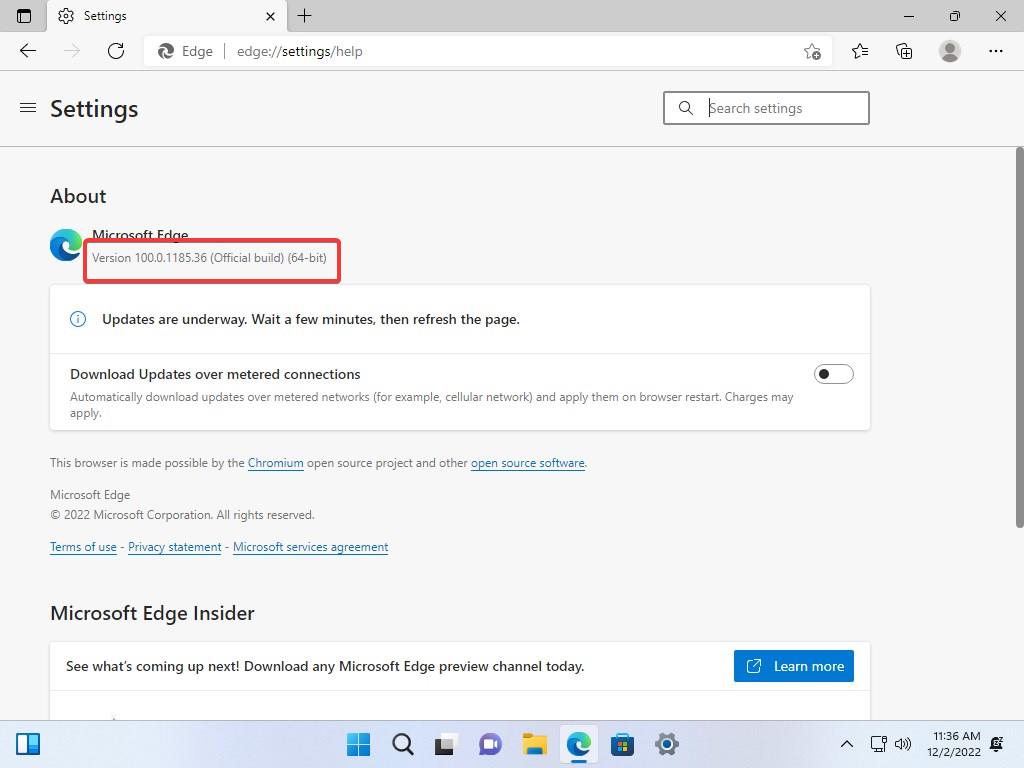Image resolution: width=1024 pixels, height=768 pixels.
Task: Open Microsoft Store from the taskbar
Action: coord(622,744)
